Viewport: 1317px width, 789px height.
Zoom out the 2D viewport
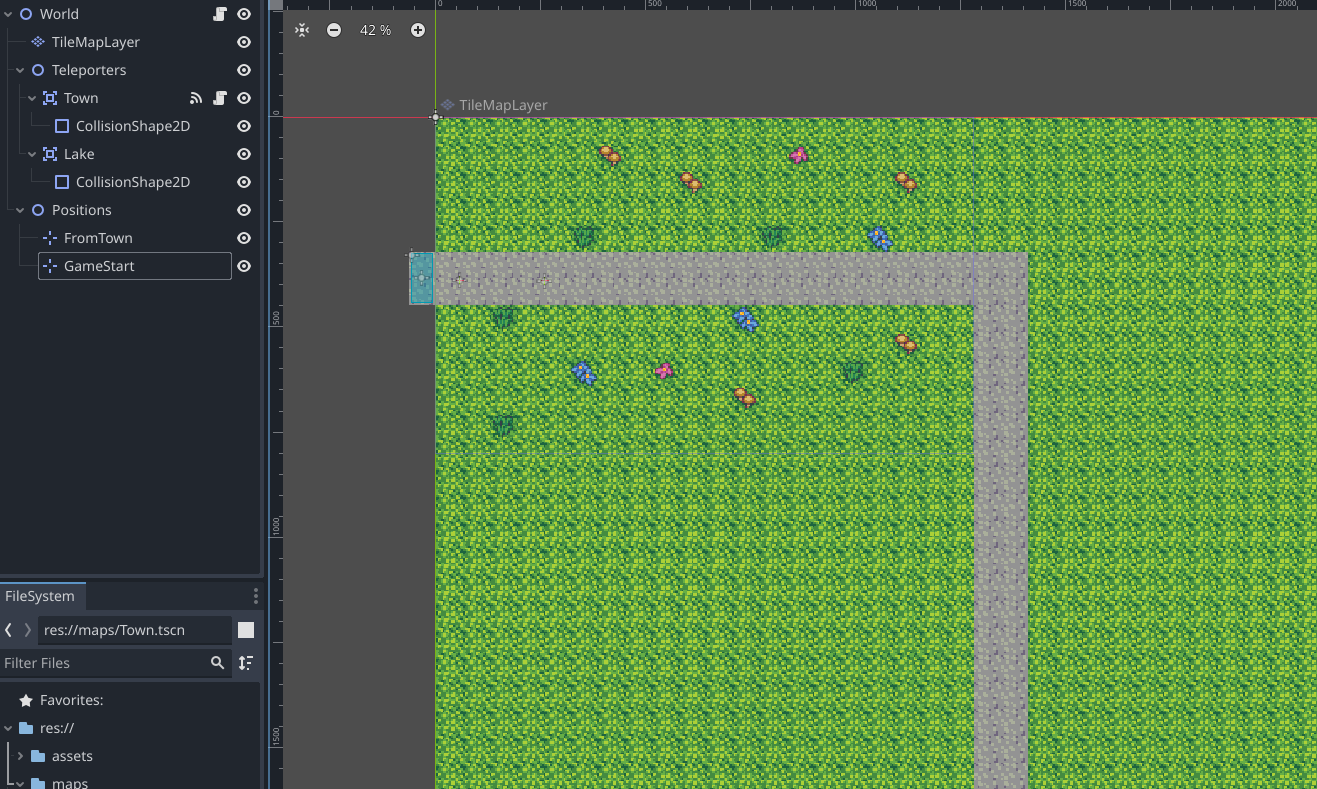tap(334, 30)
